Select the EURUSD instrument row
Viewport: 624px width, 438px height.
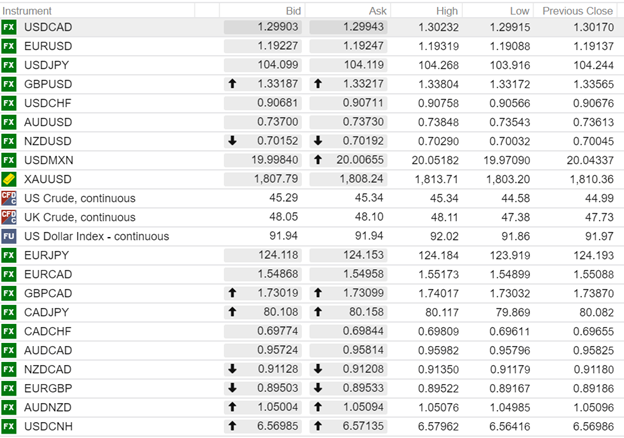coord(50,46)
